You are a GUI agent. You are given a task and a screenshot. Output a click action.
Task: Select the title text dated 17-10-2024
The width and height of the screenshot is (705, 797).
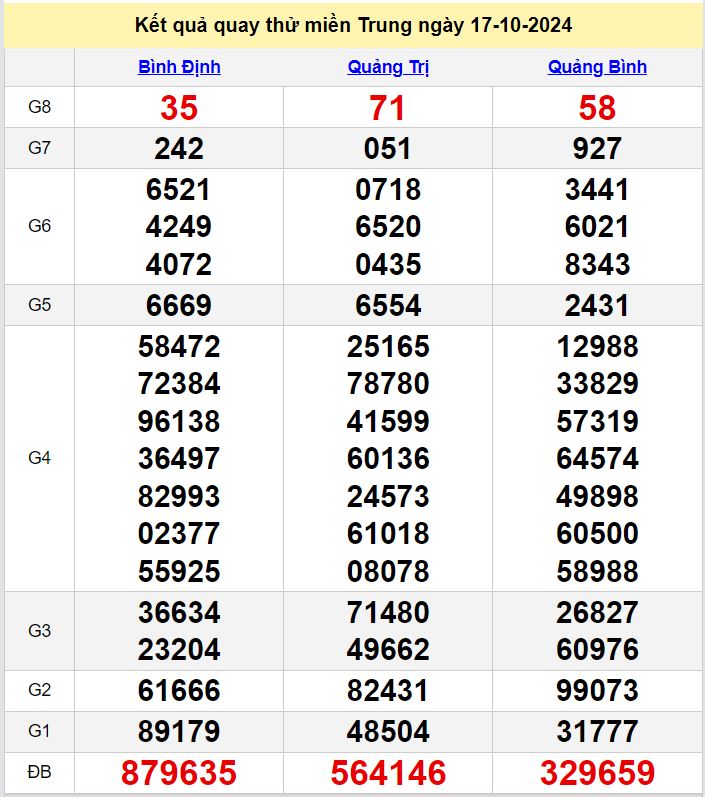click(353, 25)
